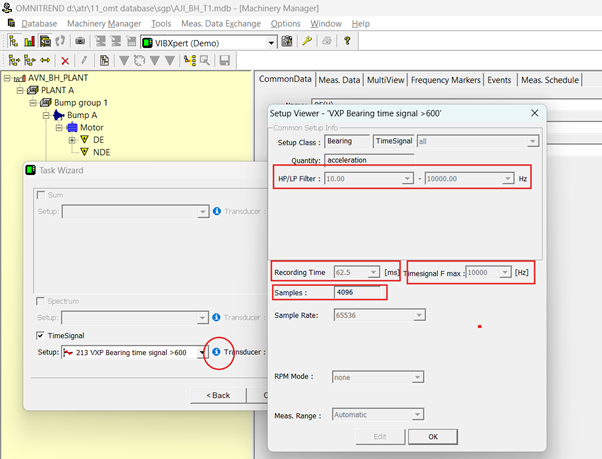Image resolution: width=602 pixels, height=459 pixels.
Task: Click the grayed pencil edit icon
Action: coord(84,60)
